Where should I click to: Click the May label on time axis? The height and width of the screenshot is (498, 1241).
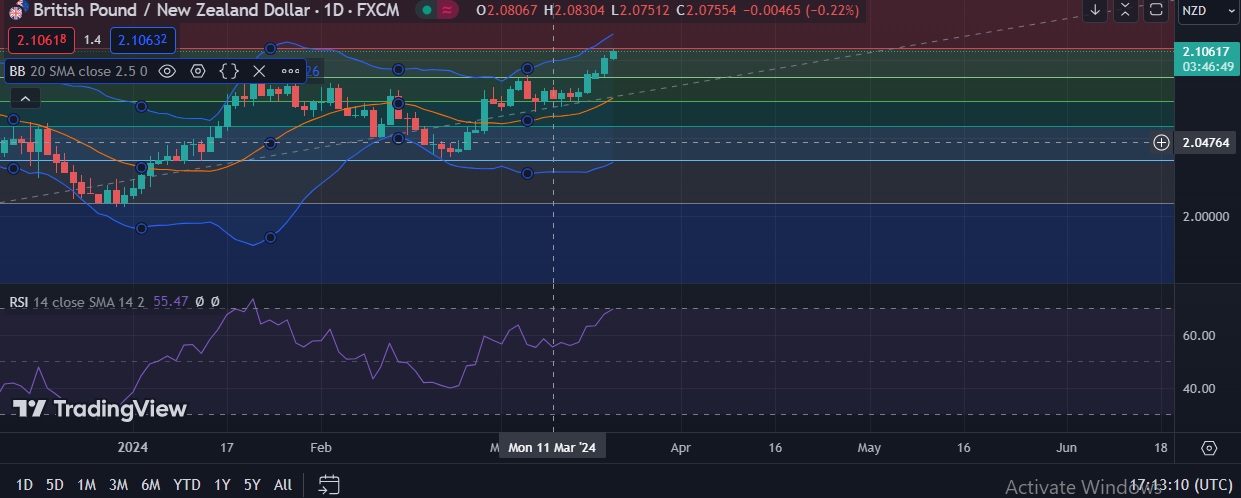tap(869, 448)
